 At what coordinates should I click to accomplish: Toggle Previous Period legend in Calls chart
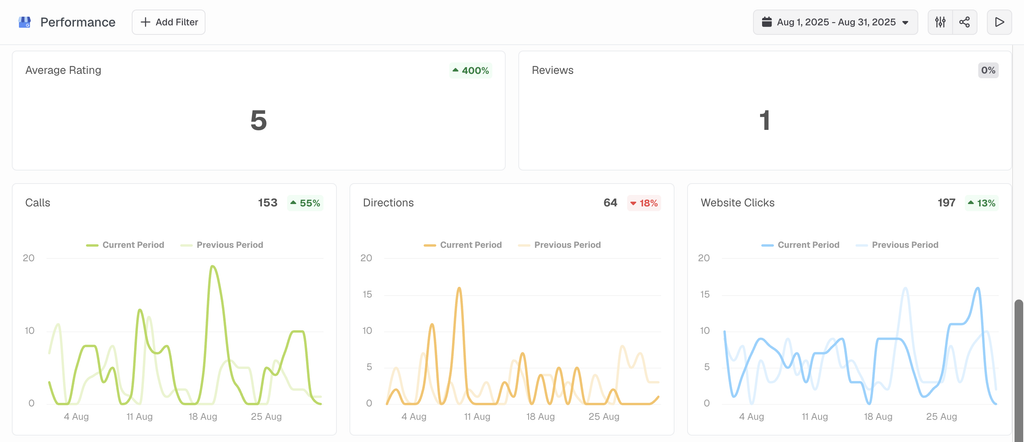(x=221, y=245)
